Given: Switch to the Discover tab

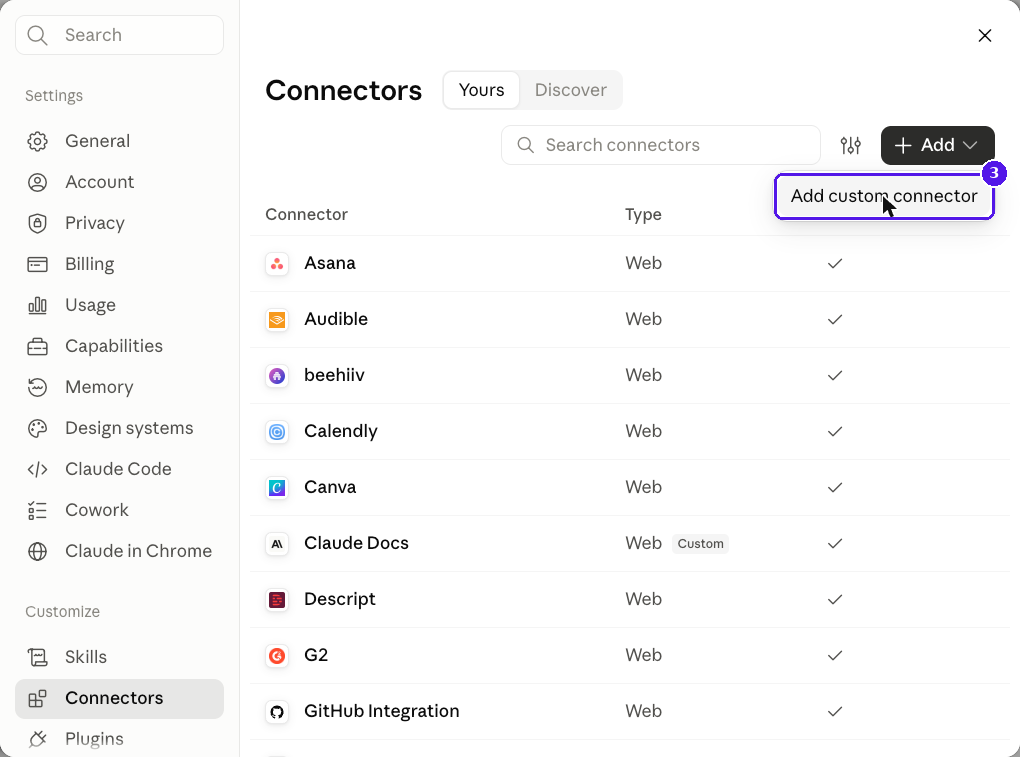Looking at the screenshot, I should coord(570,90).
